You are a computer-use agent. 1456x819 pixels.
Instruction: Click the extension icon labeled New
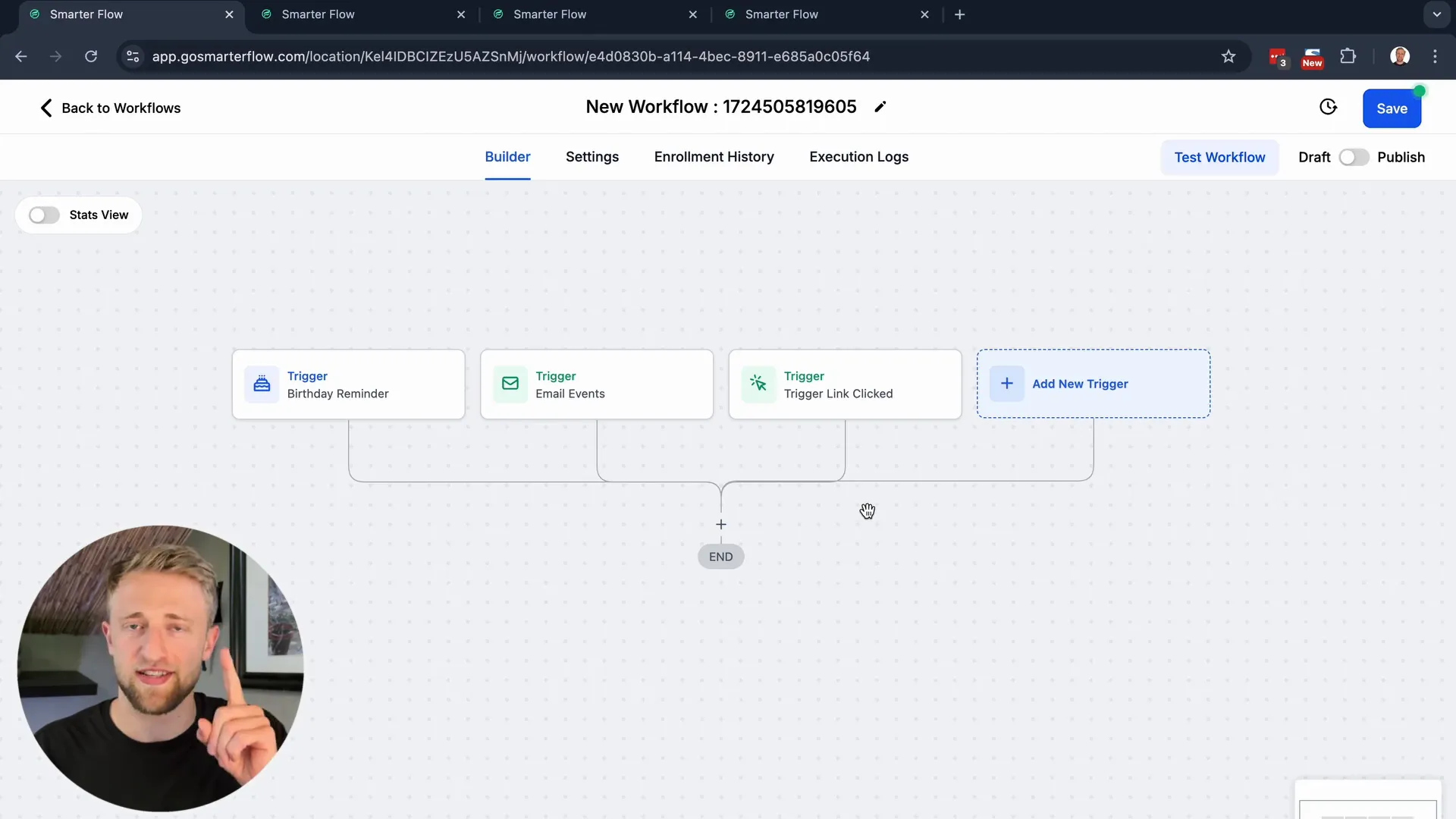coord(1313,57)
